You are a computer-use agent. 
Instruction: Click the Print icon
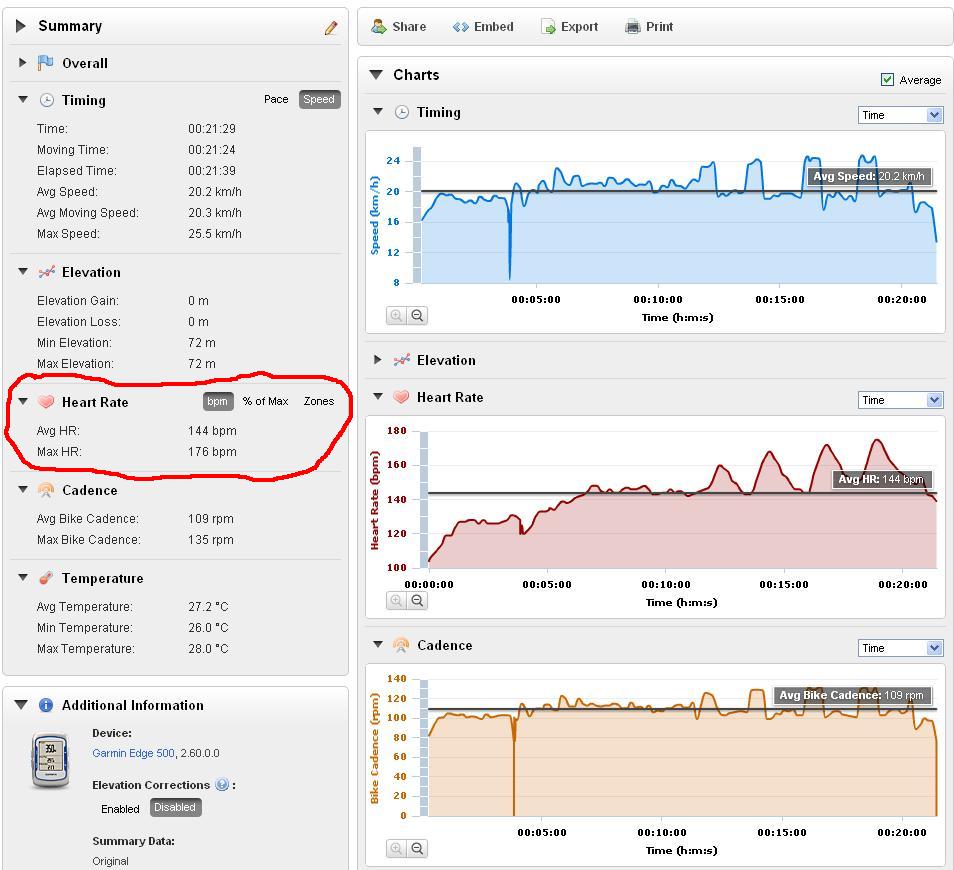pos(633,27)
